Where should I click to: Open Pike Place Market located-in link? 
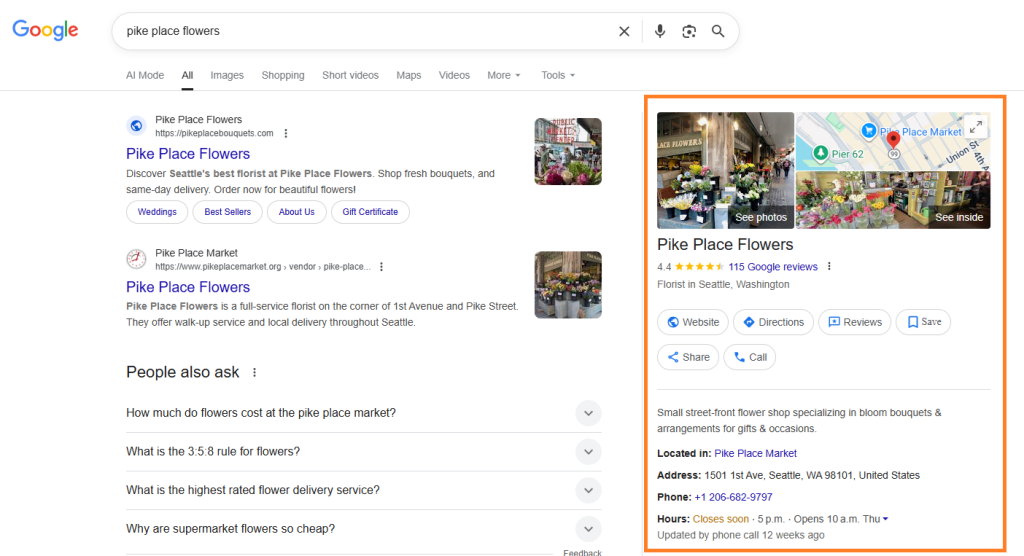[x=755, y=453]
